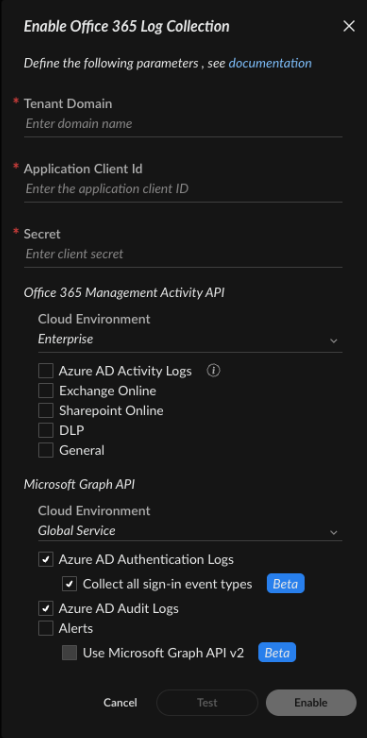Viewport: 367px width, 738px height.
Task: Click the dialog title Enable Office 365 Log Collection
Action: coord(127,26)
